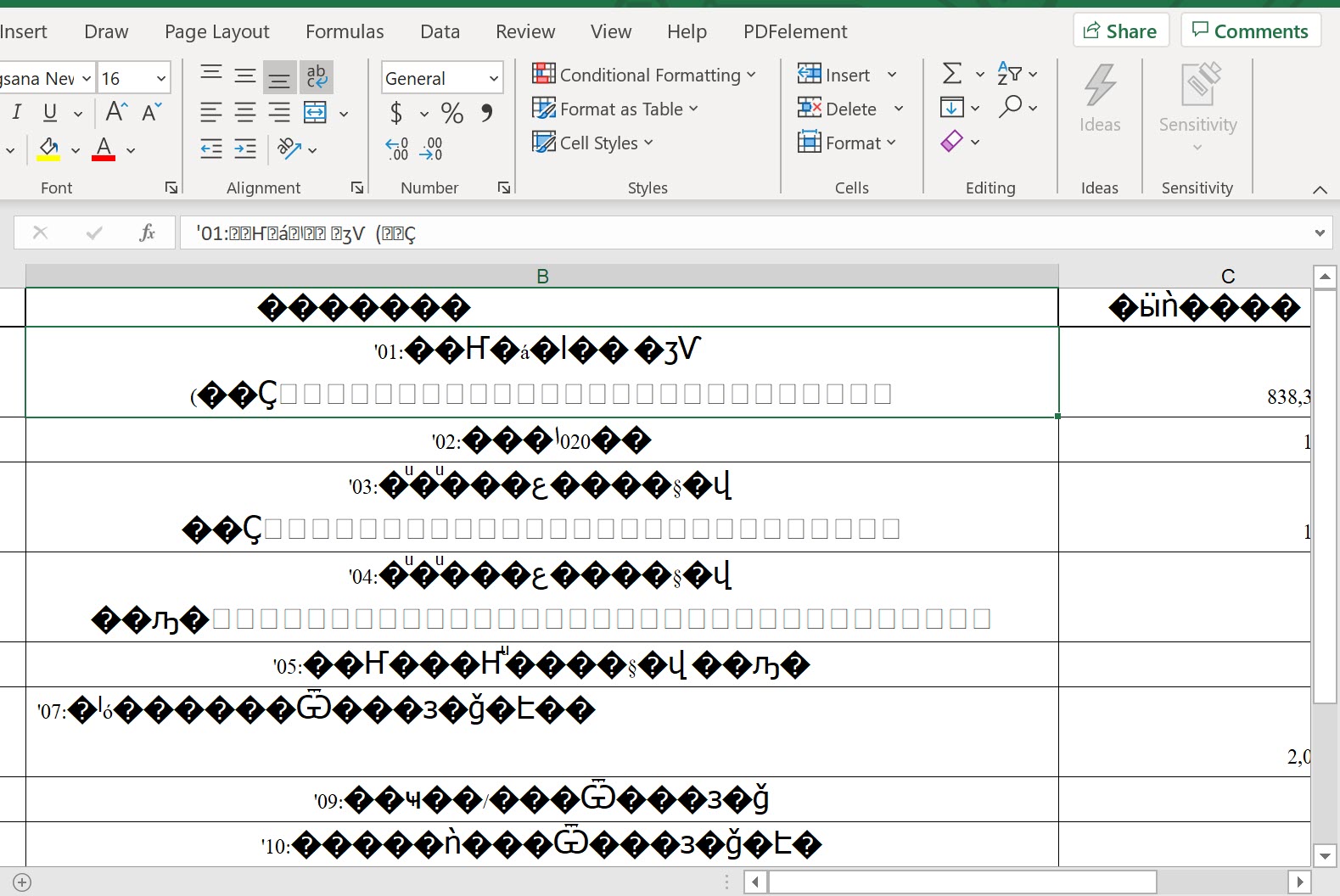Viewport: 1340px width, 896px height.
Task: Open Sensitivity options
Action: (x=1197, y=107)
